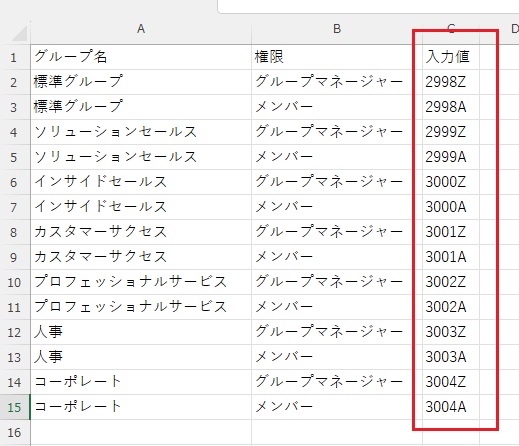Image resolution: width=519 pixels, height=446 pixels.
Task: Select row 4 header
Action: (14, 132)
